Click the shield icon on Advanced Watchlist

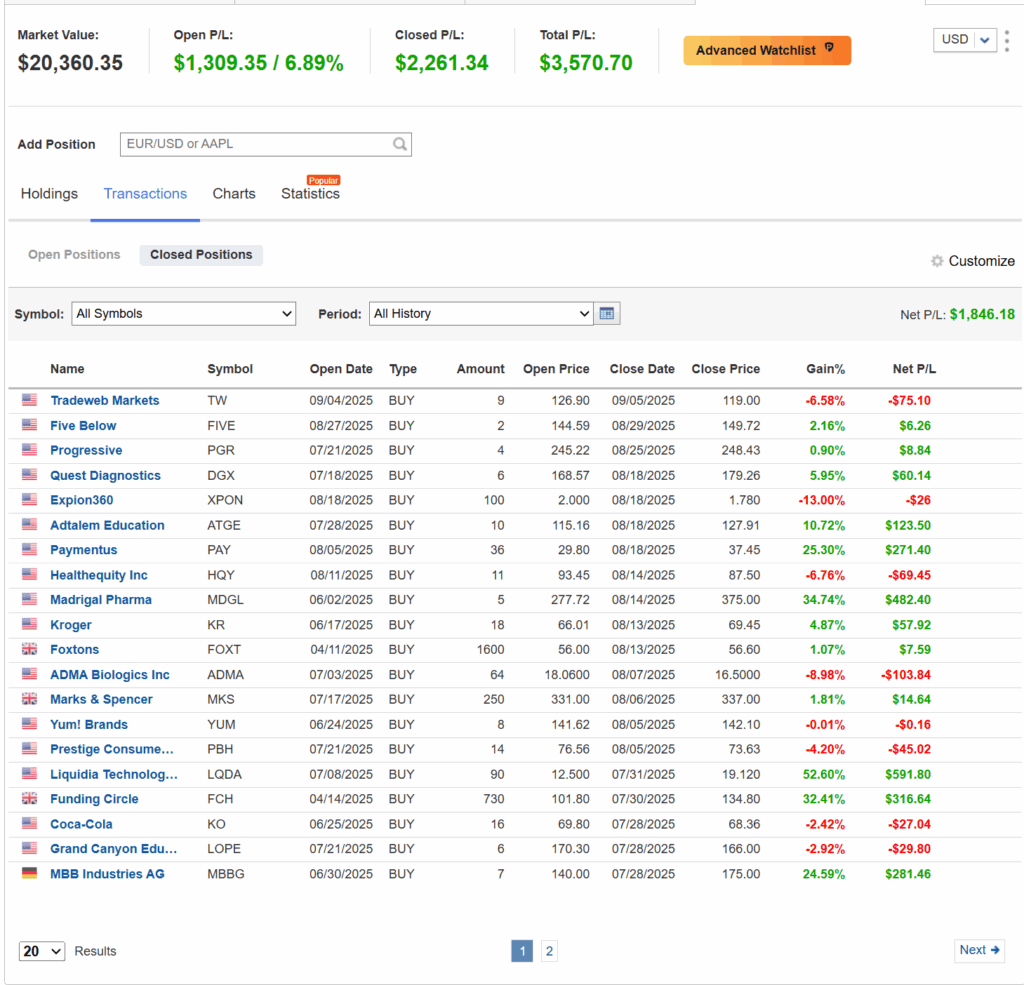(829, 48)
